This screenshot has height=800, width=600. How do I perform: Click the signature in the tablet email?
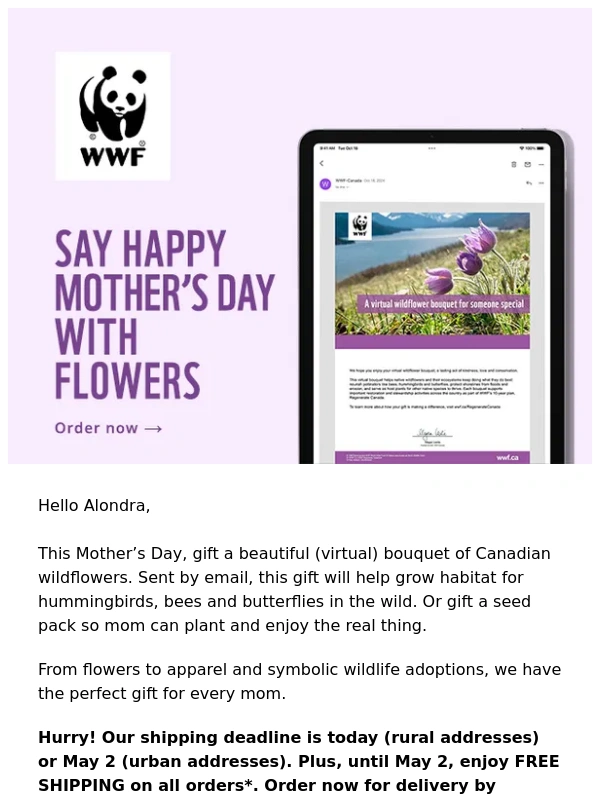432,433
